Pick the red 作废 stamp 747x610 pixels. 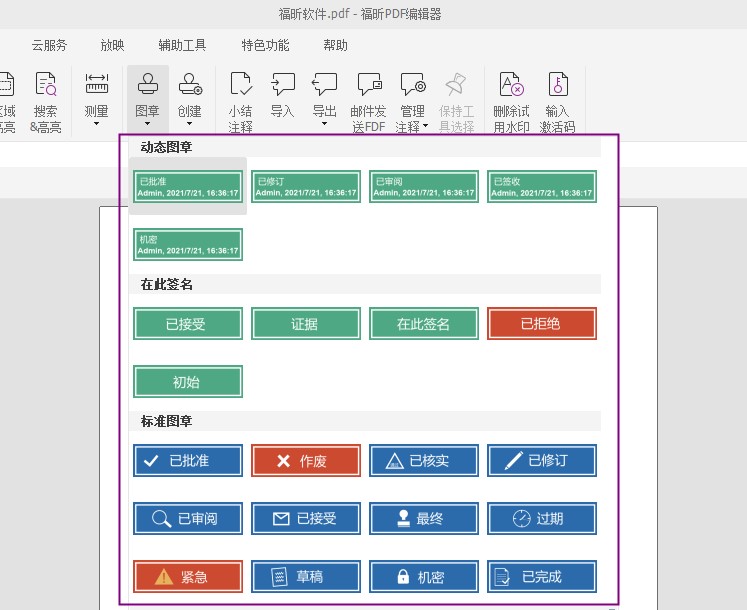pos(306,460)
